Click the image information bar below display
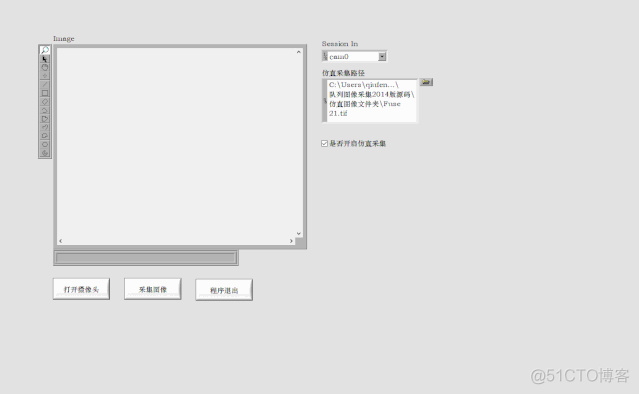The height and width of the screenshot is (394, 639). click(145, 258)
